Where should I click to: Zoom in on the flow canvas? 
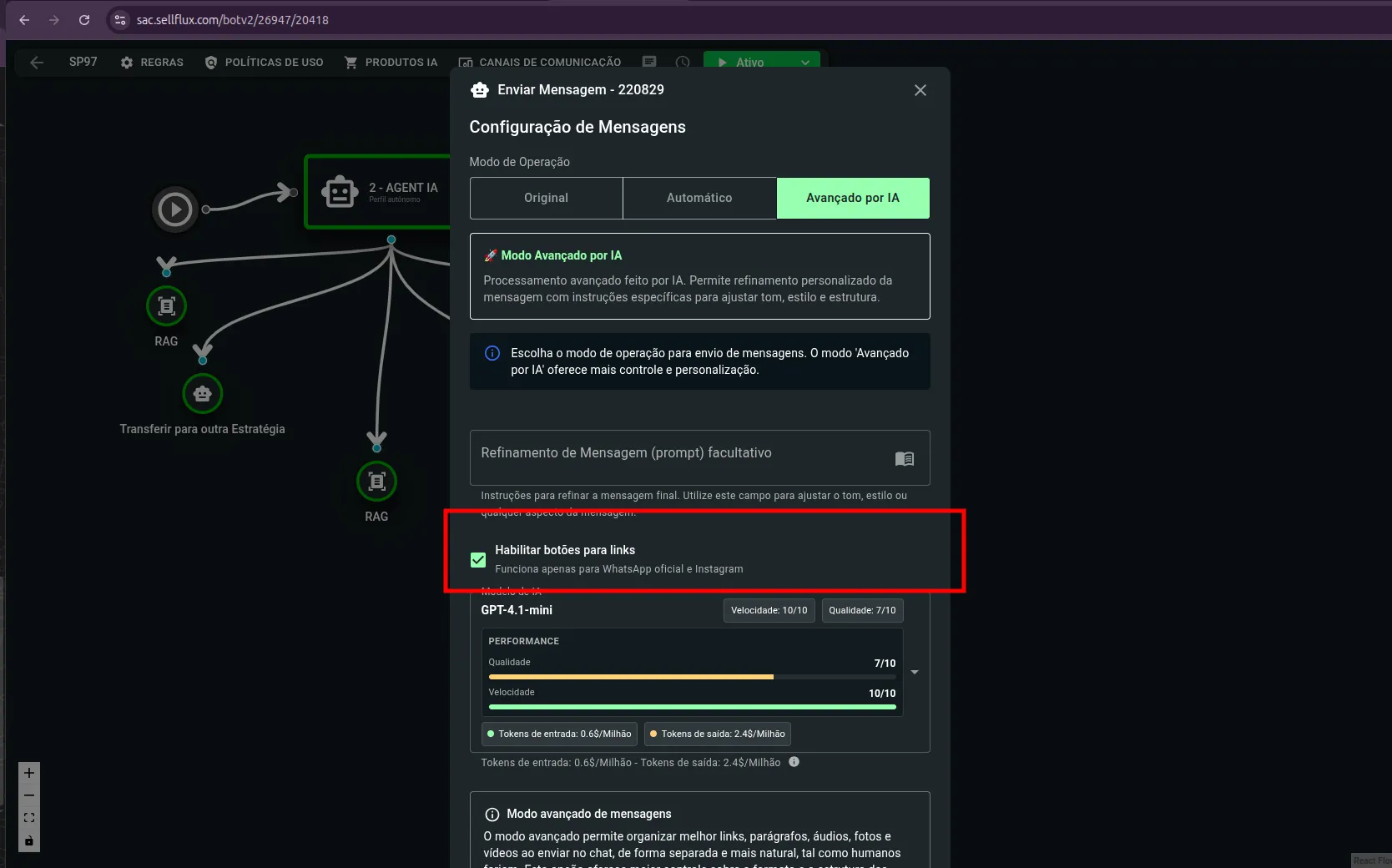(x=29, y=773)
